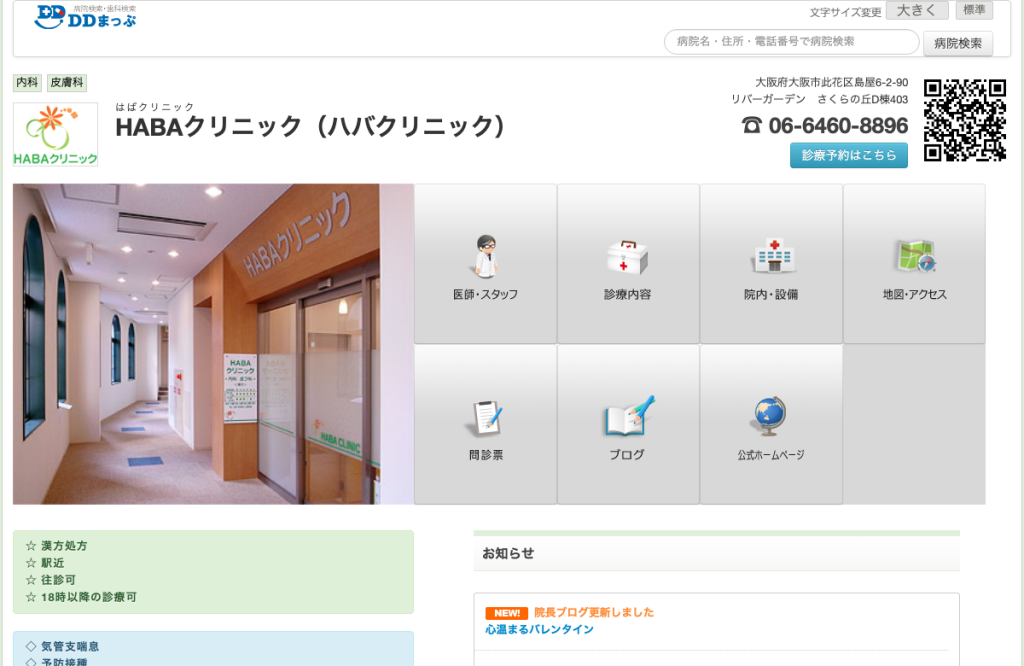
Task: Open the DDまっぷ site logo
Action: click(86, 17)
